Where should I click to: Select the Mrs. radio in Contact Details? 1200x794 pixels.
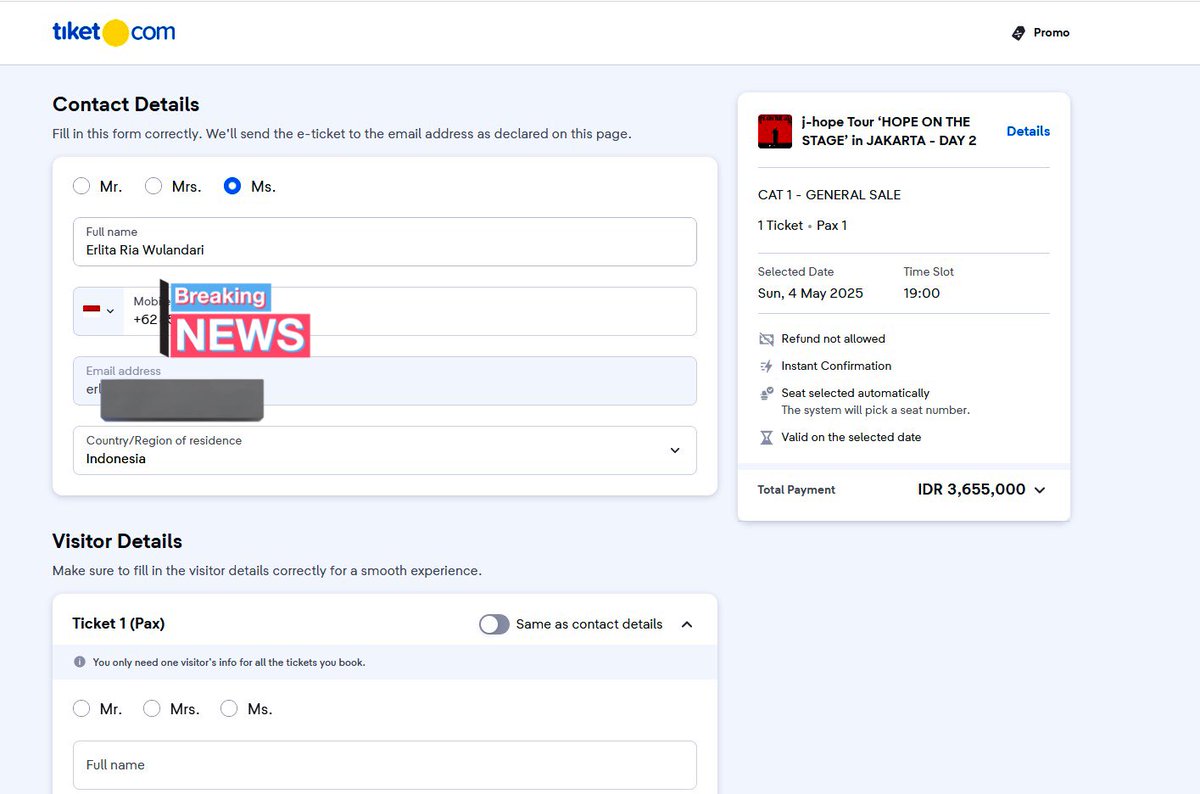pos(153,186)
